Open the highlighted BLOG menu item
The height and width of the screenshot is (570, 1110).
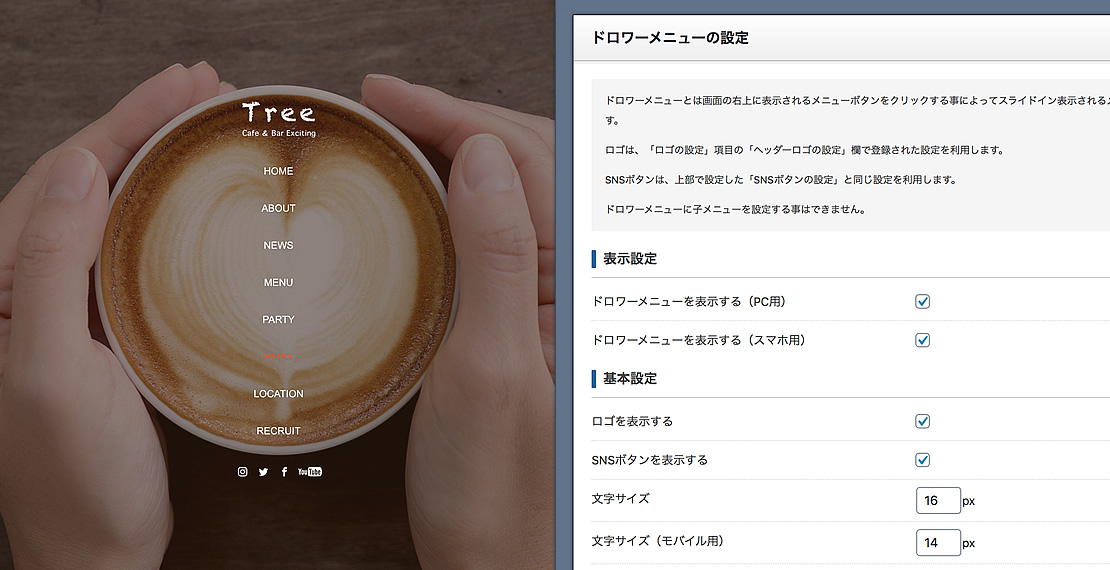[278, 357]
